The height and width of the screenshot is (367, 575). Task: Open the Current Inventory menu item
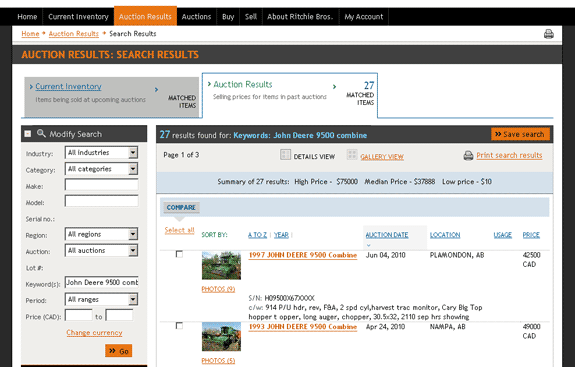click(x=78, y=16)
